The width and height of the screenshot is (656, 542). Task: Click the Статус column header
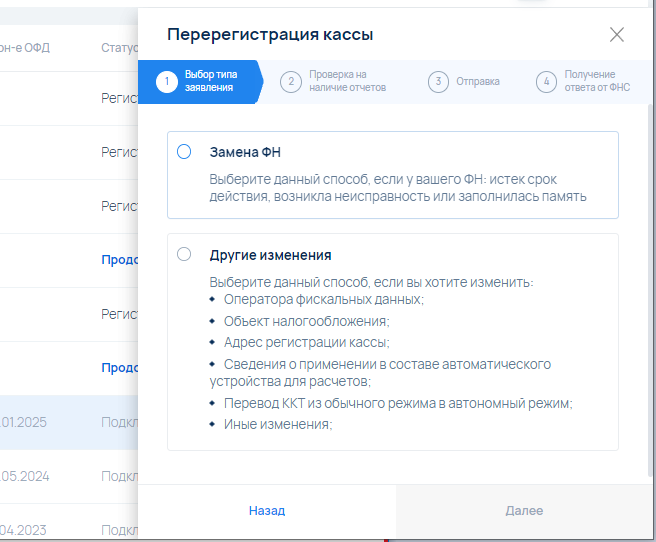coord(119,47)
